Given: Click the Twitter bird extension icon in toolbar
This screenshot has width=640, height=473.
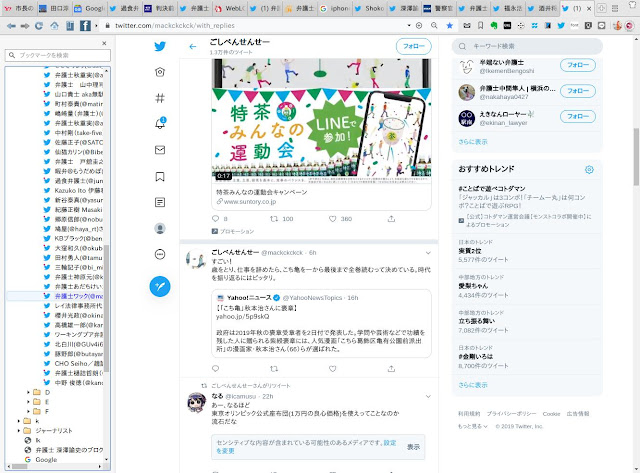Looking at the screenshot, I should click(x=561, y=25).
